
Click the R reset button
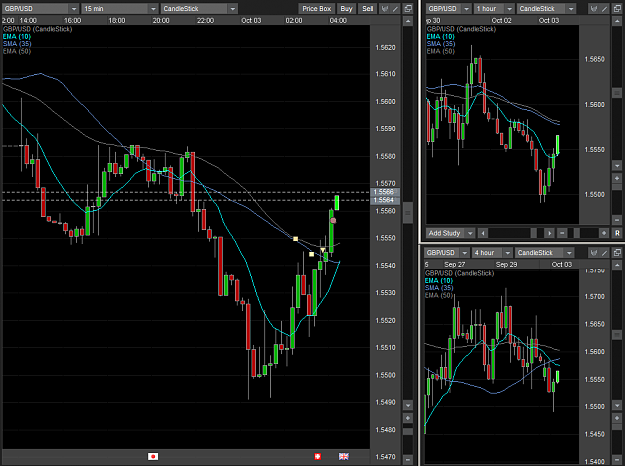click(617, 233)
